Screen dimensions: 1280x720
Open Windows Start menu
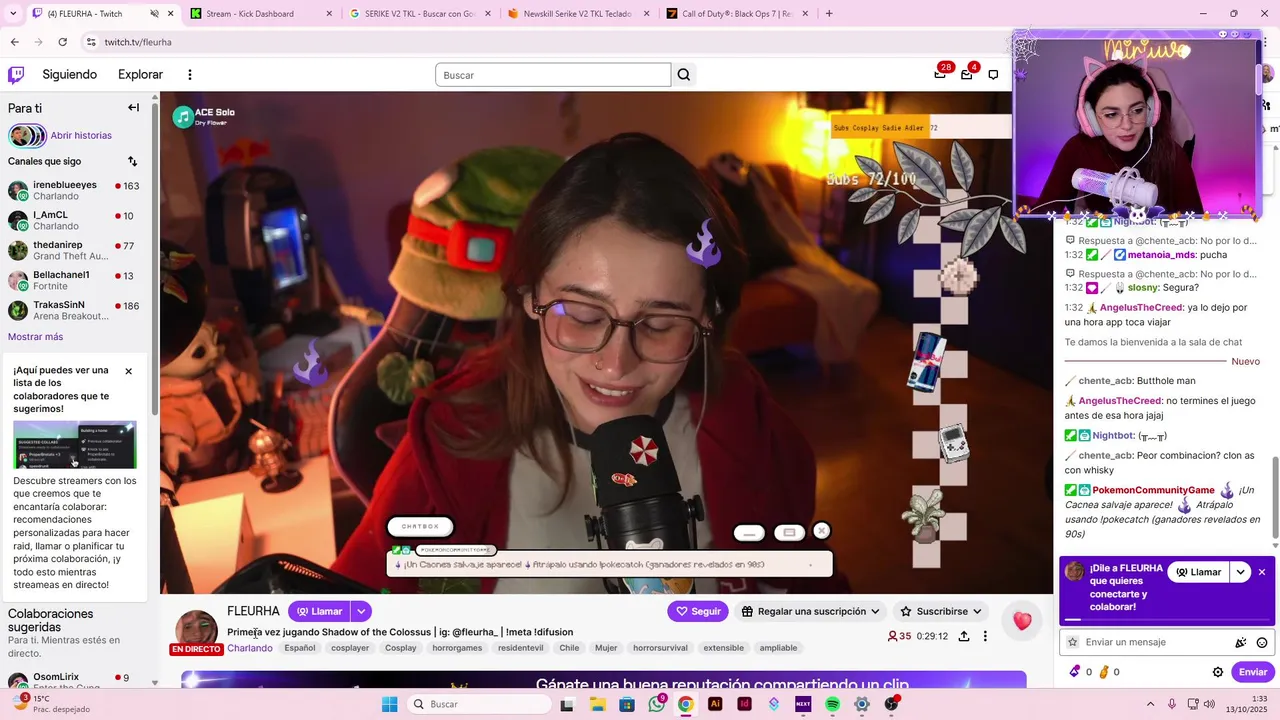(x=390, y=704)
